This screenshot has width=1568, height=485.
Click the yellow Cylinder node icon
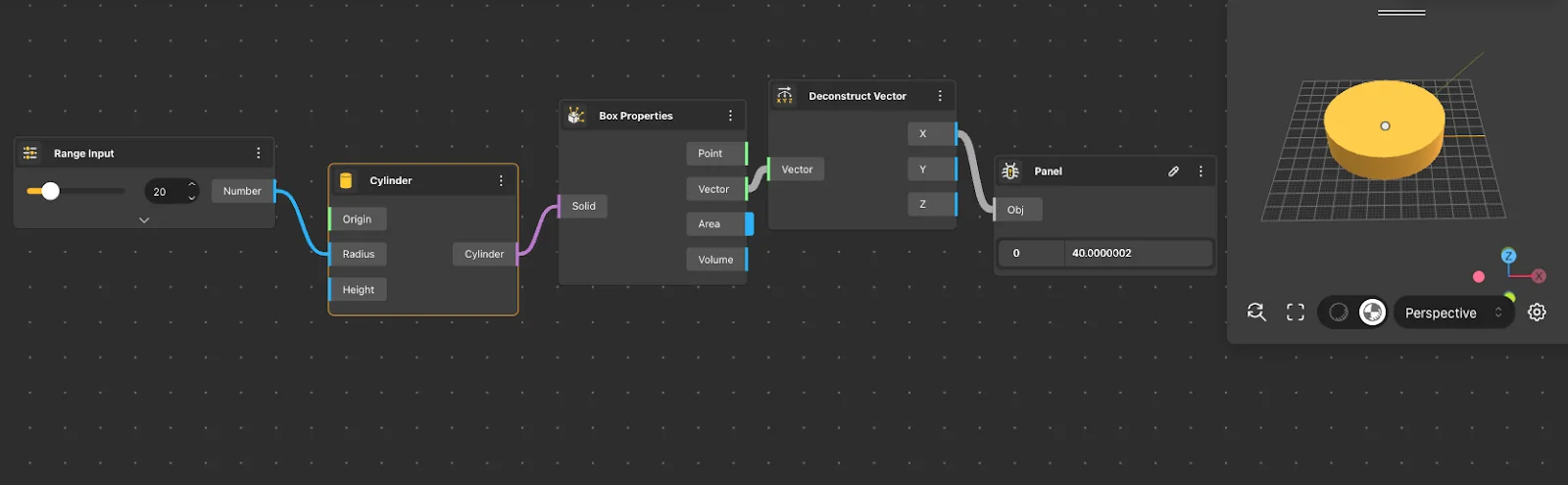[x=346, y=180]
